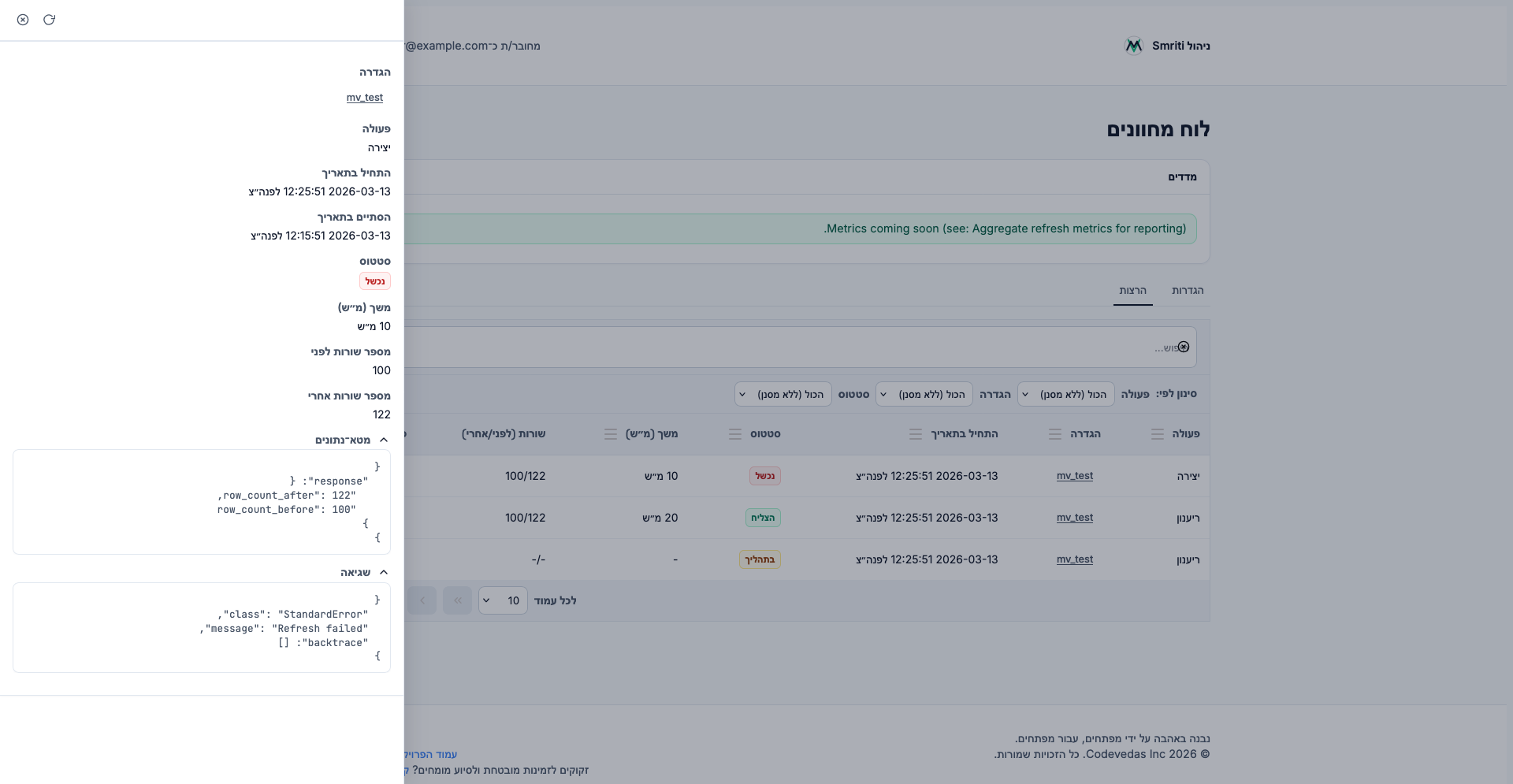Open mv_test link in the בתהליך row
The width and height of the screenshot is (1513, 784).
tap(1074, 559)
